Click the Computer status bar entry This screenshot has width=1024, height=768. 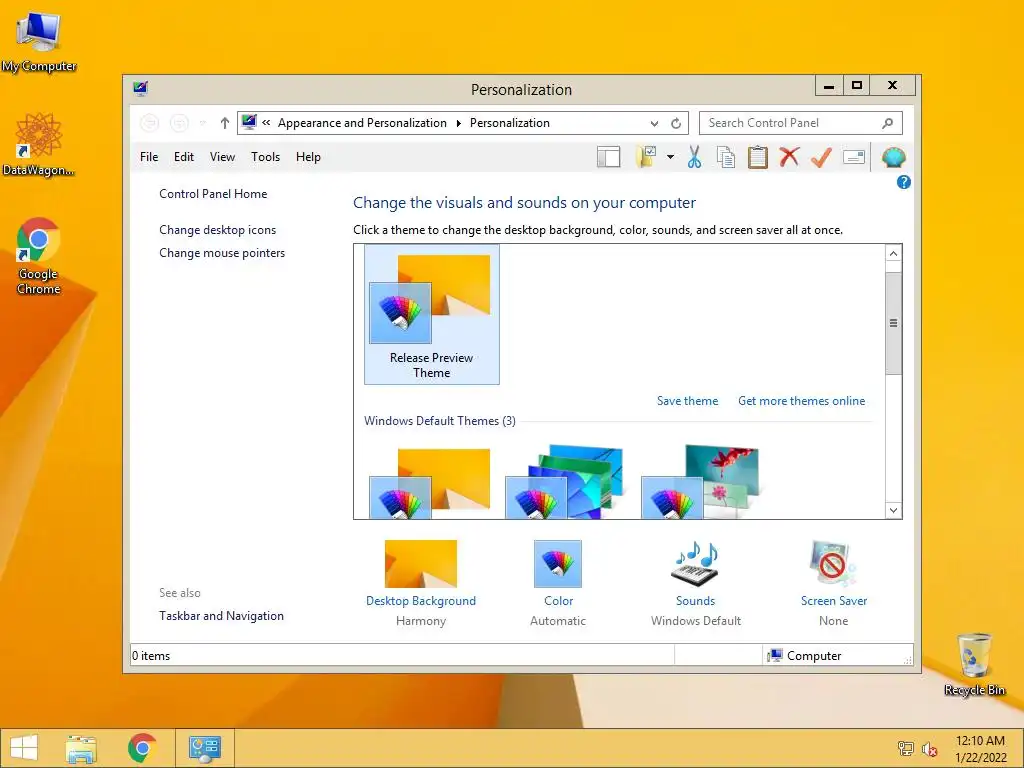point(804,656)
